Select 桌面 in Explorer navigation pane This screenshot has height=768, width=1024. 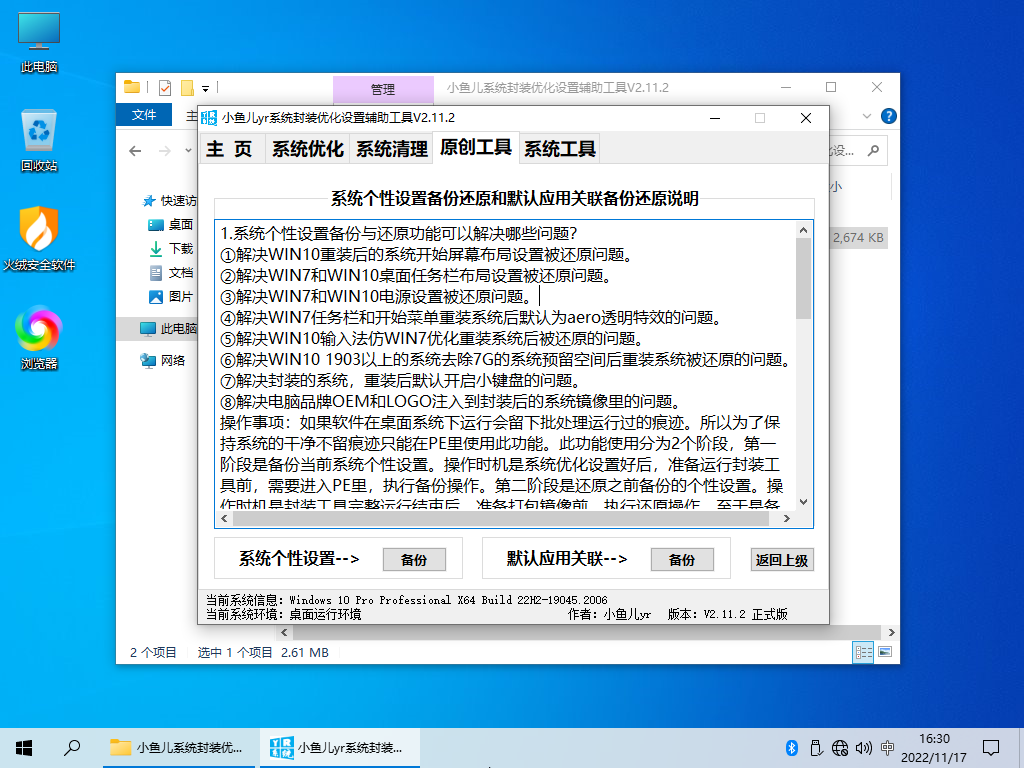coord(170,225)
